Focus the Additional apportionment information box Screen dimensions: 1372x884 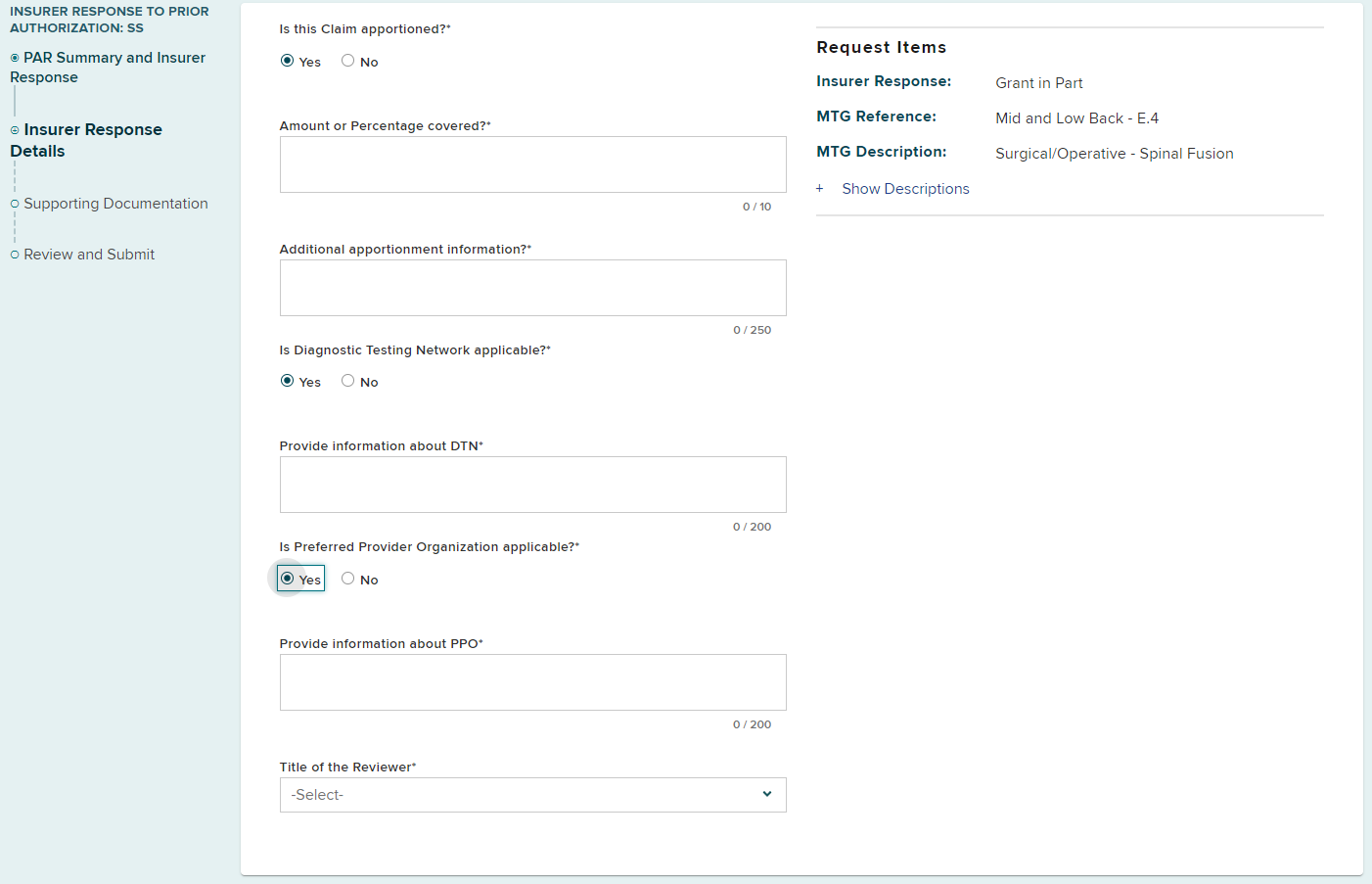532,288
